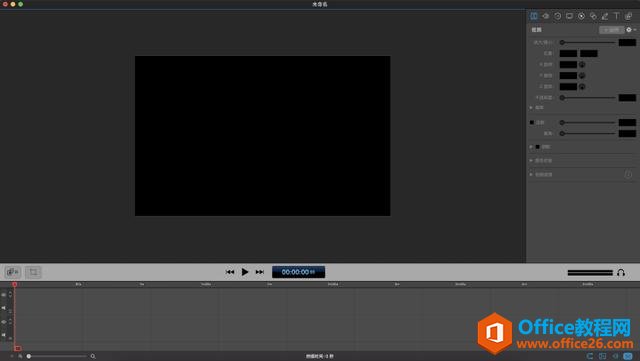This screenshot has width=640, height=361.
Task: Click the headphones audio monitor icon
Action: coord(621,272)
